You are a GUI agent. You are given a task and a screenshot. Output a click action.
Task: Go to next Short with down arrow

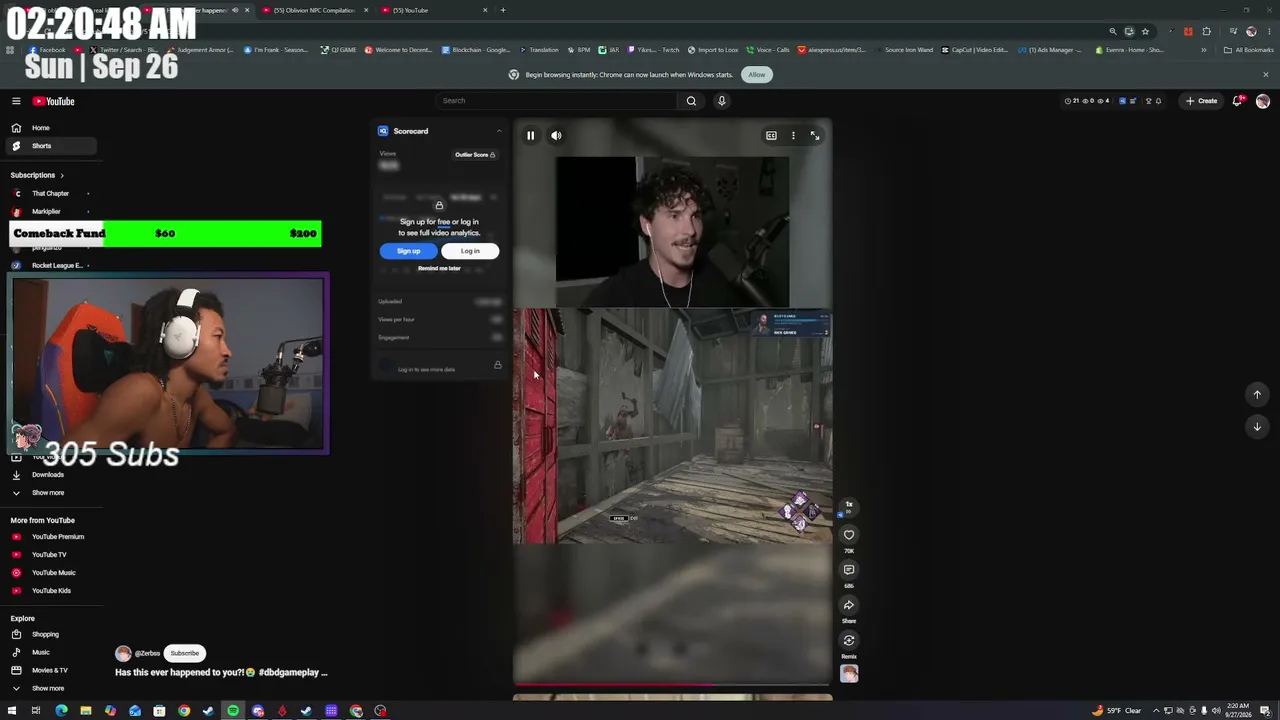(1257, 426)
